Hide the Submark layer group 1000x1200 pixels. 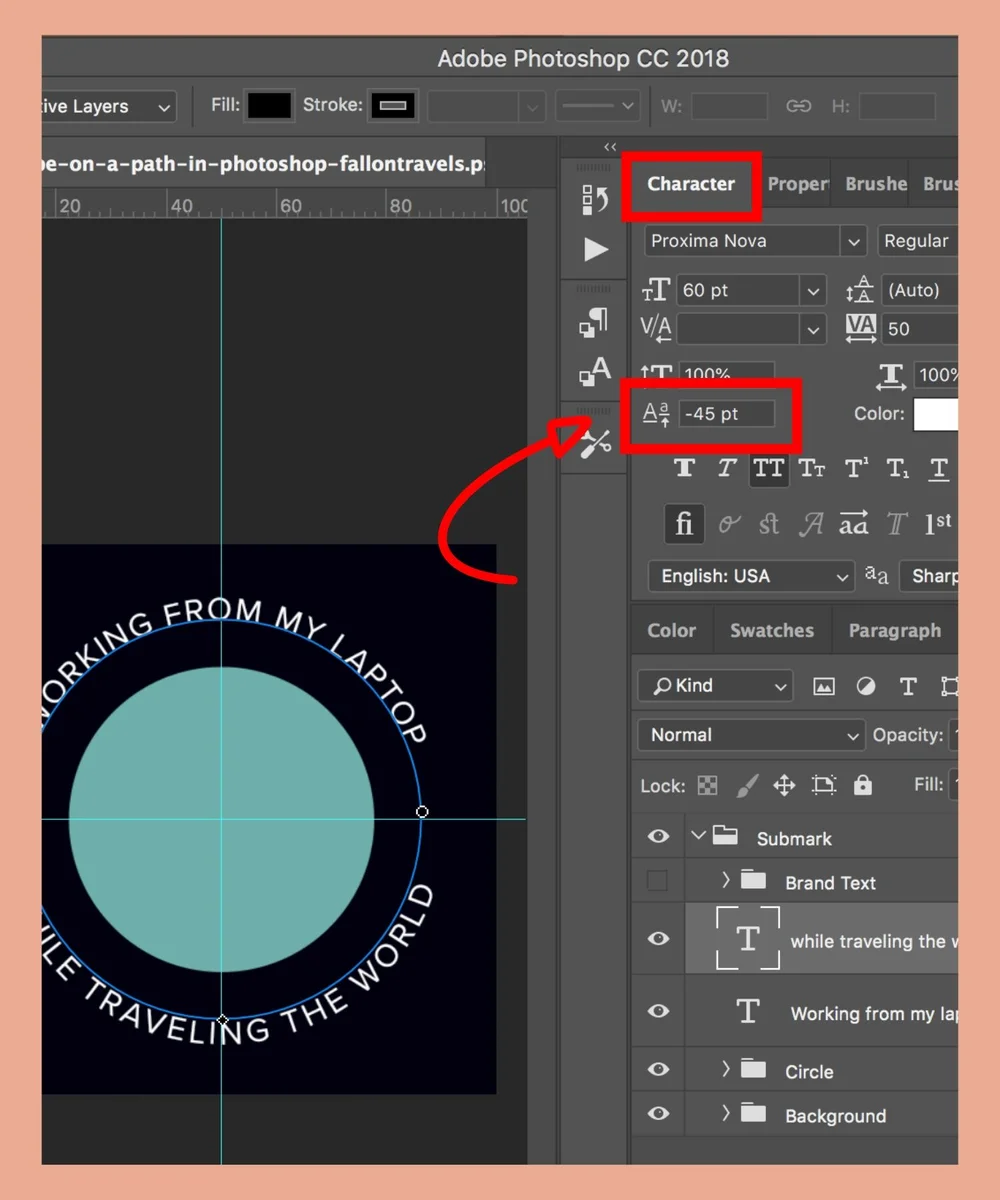point(657,836)
